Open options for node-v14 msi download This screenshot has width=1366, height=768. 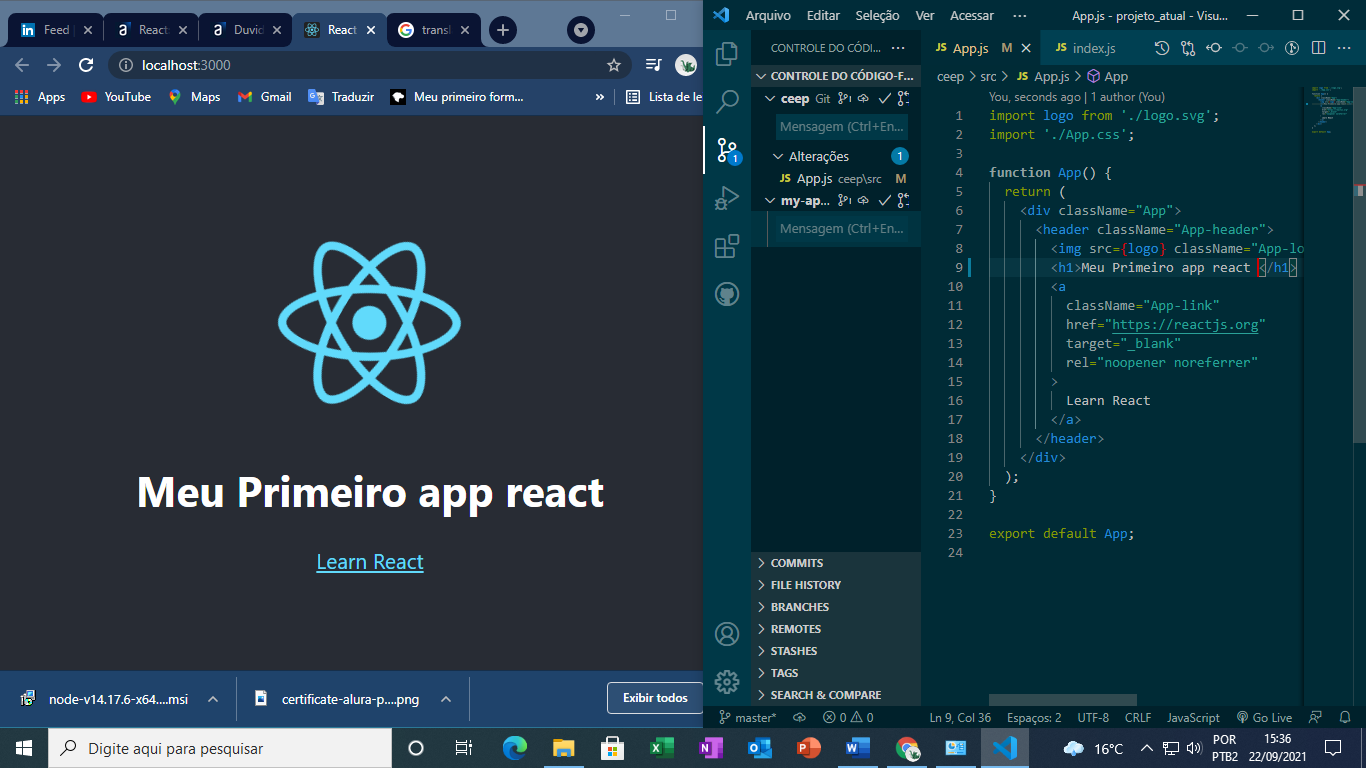213,699
